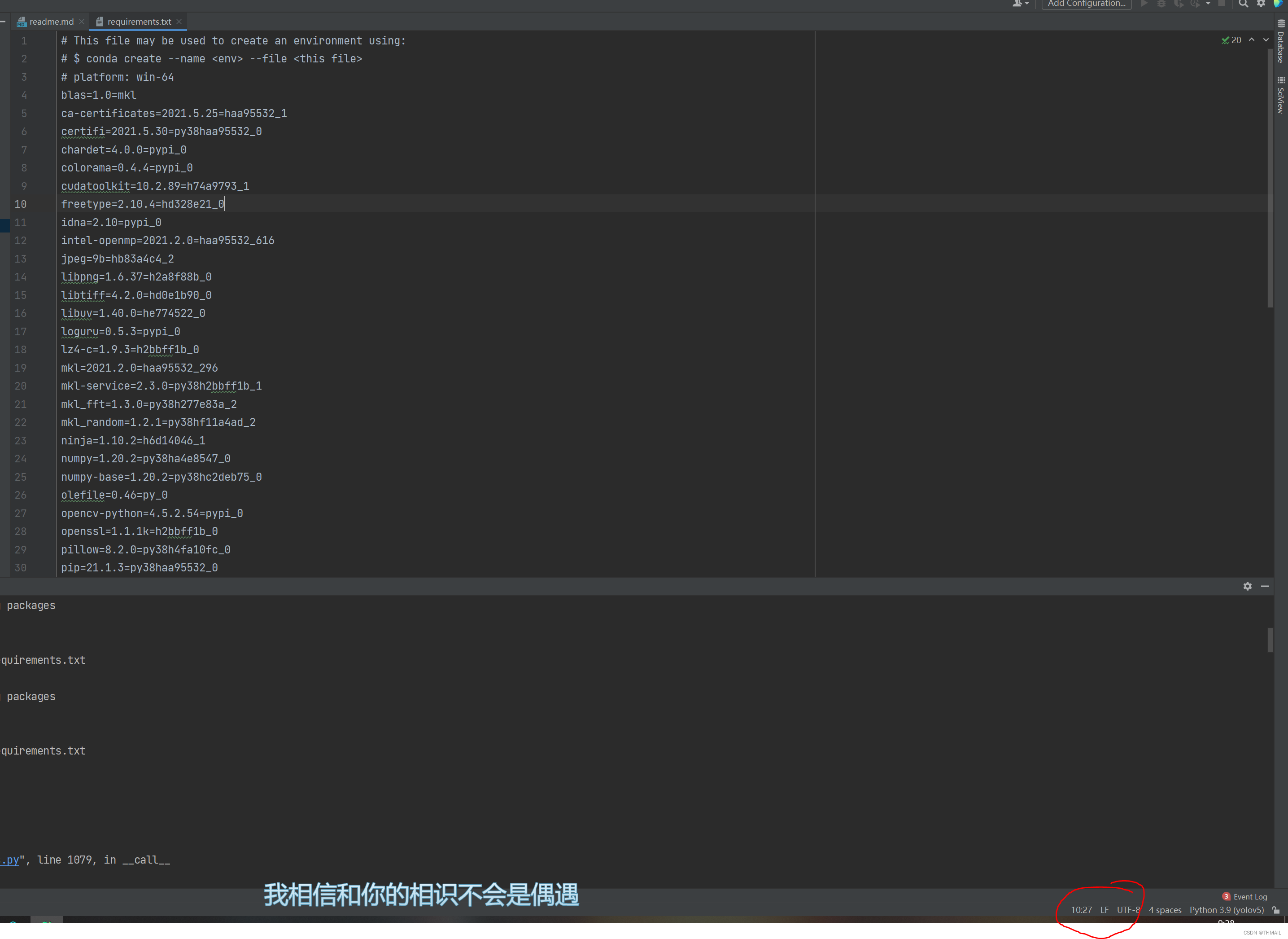1288x939 pixels.
Task: Click the 'freetype=2.10.4=hd328e21_0' line
Action: point(143,204)
